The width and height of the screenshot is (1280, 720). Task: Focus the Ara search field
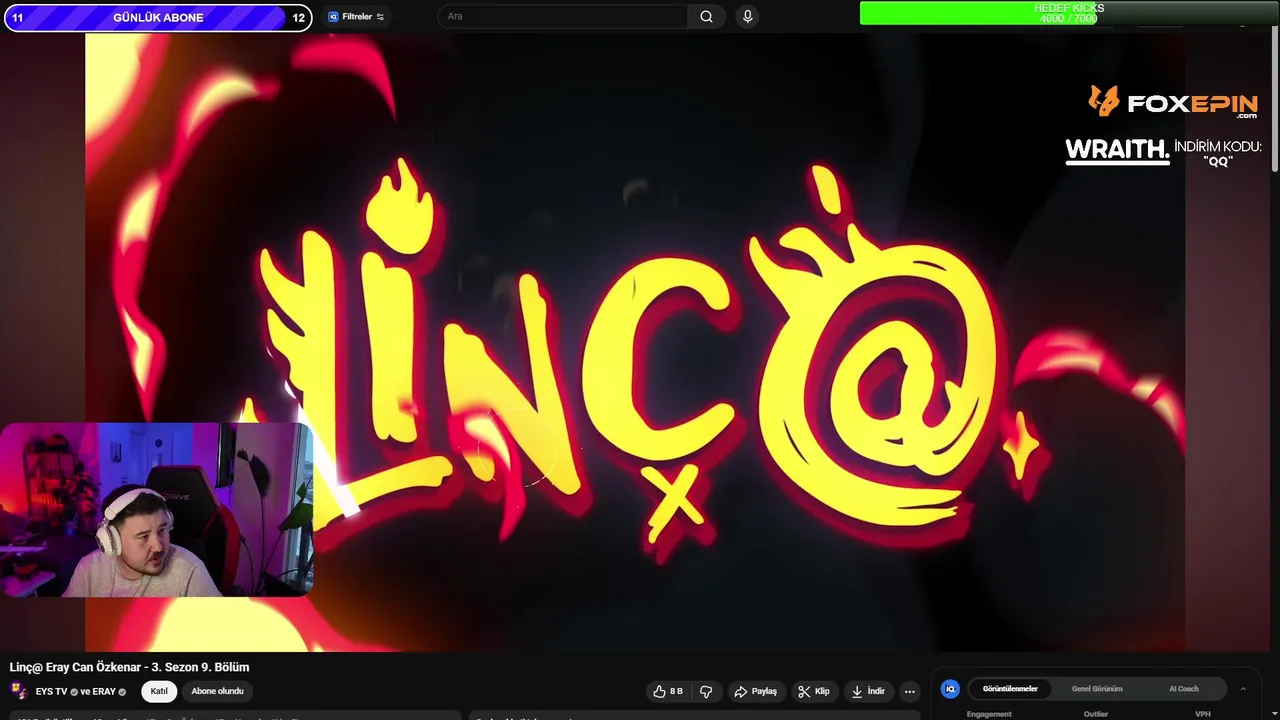coord(563,16)
